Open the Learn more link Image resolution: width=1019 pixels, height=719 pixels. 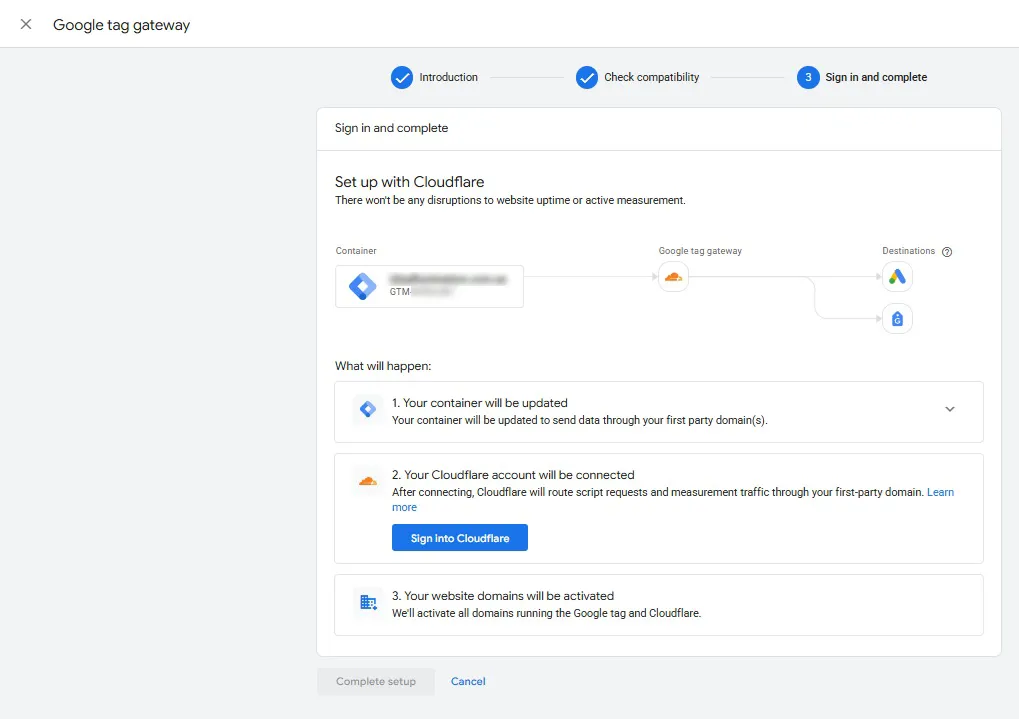(x=940, y=492)
